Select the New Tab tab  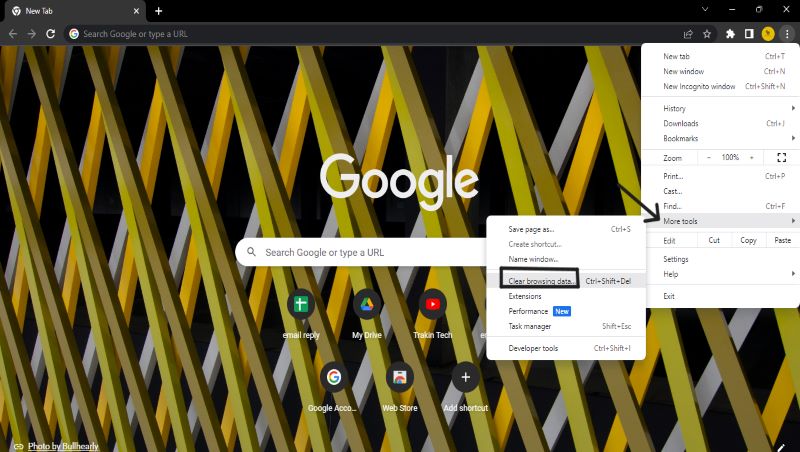coord(74,11)
